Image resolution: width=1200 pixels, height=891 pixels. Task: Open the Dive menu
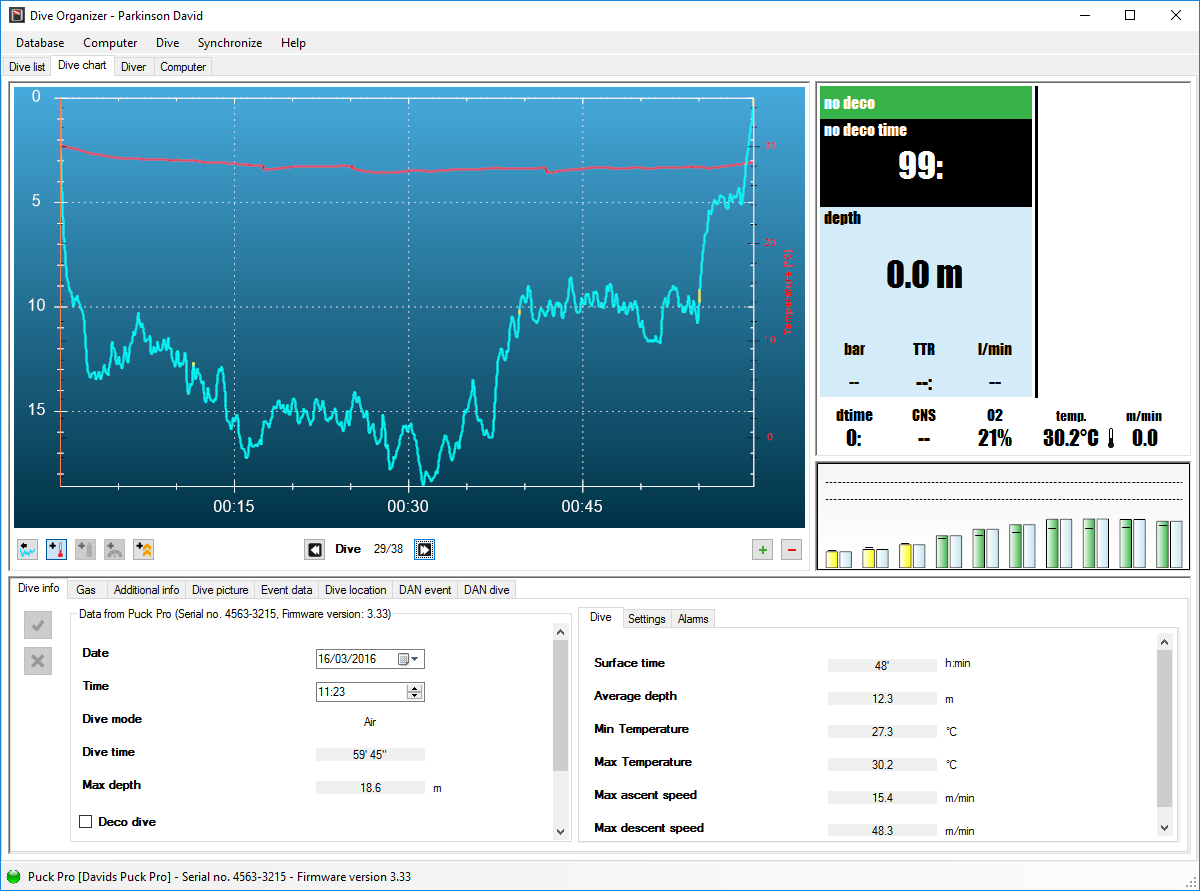coord(168,43)
